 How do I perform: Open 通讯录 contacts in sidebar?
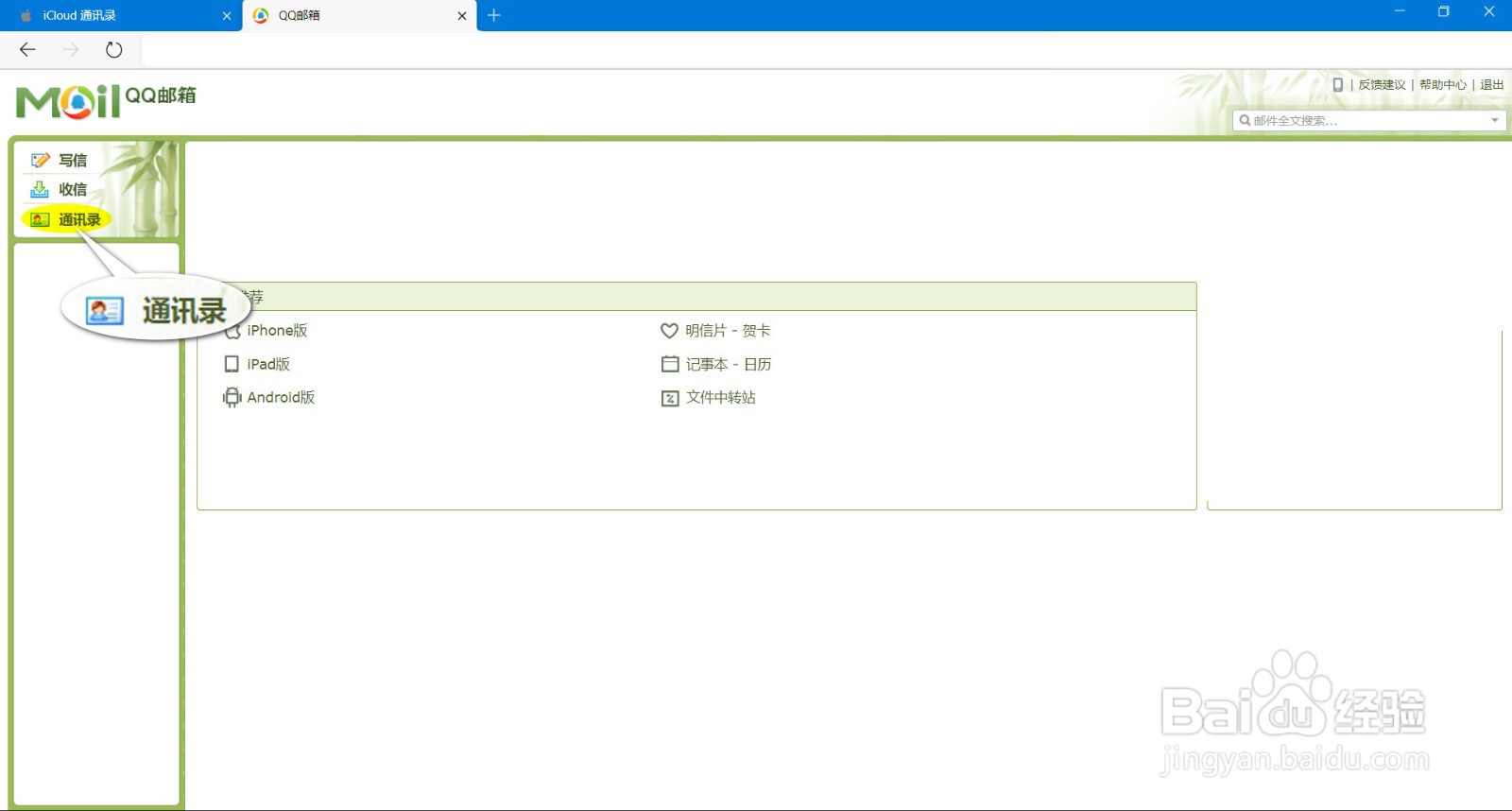point(66,219)
